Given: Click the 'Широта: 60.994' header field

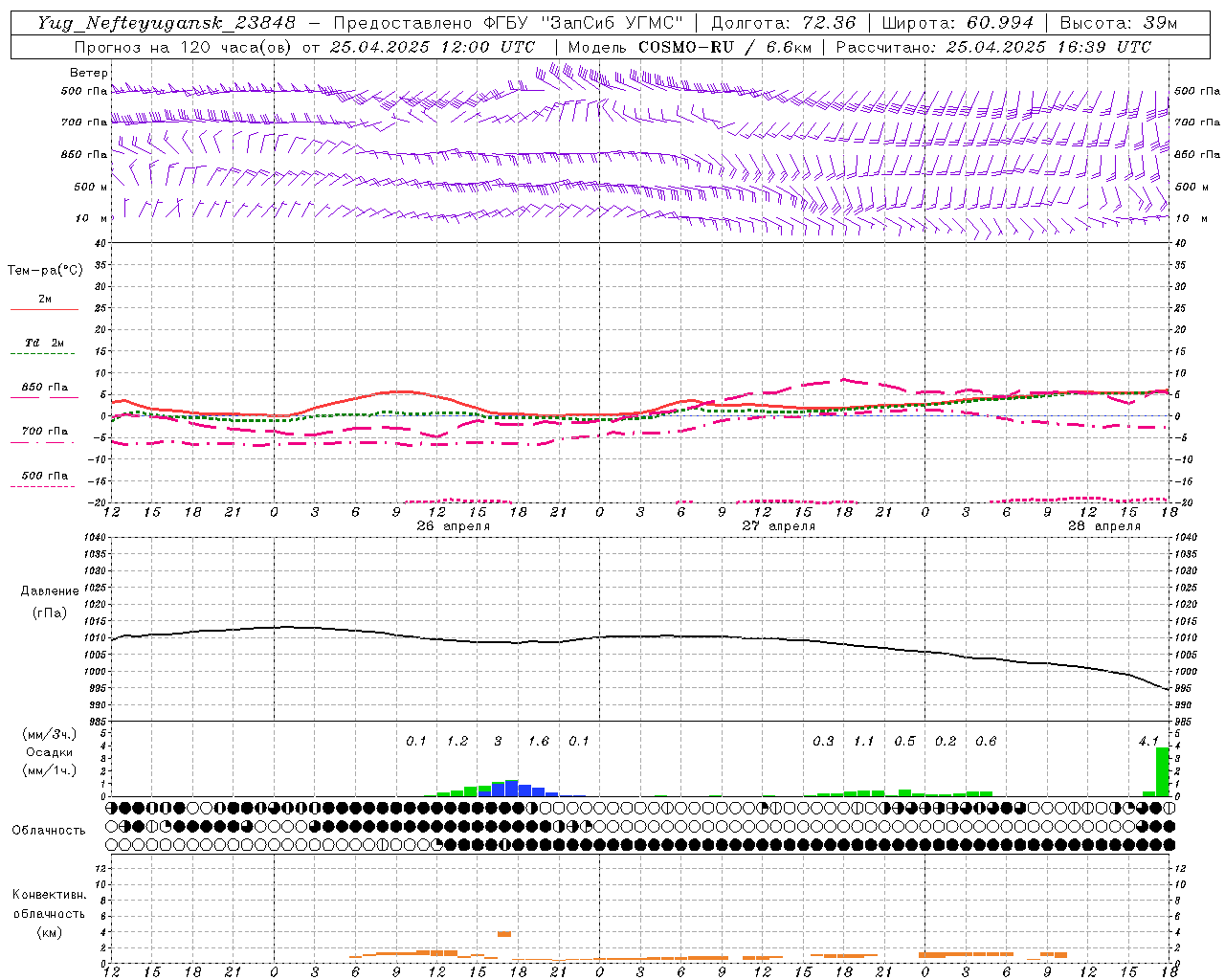Looking at the screenshot, I should point(957,23).
